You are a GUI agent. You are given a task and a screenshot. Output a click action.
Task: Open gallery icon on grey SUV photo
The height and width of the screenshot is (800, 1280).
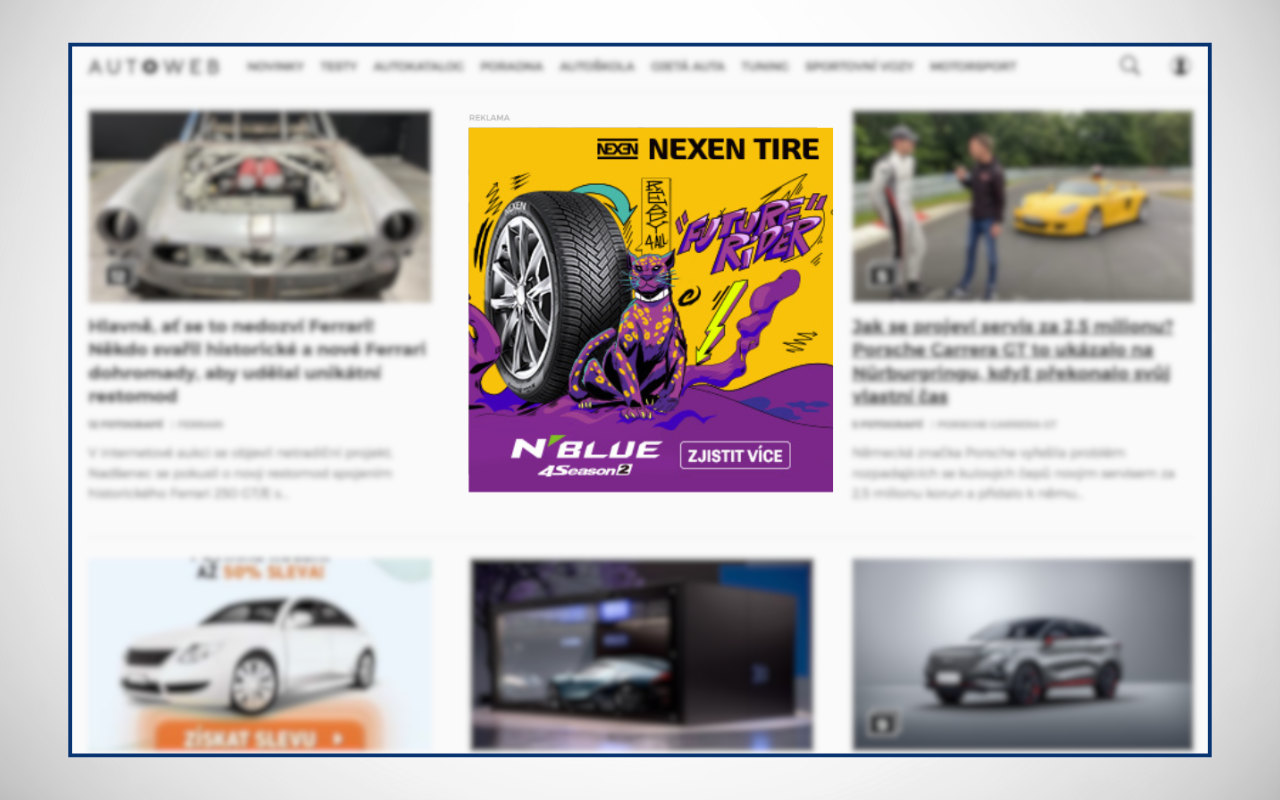point(882,723)
